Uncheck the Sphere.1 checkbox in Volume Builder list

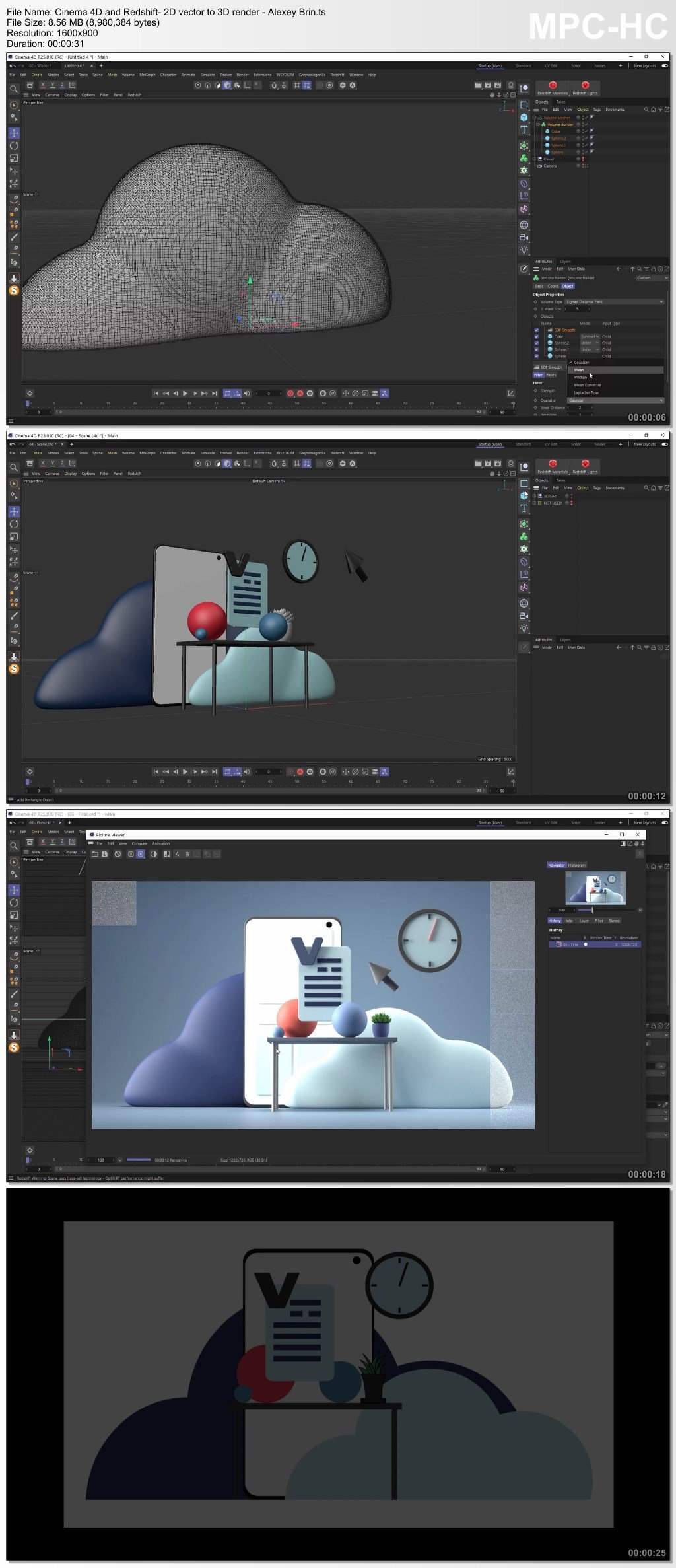(537, 349)
